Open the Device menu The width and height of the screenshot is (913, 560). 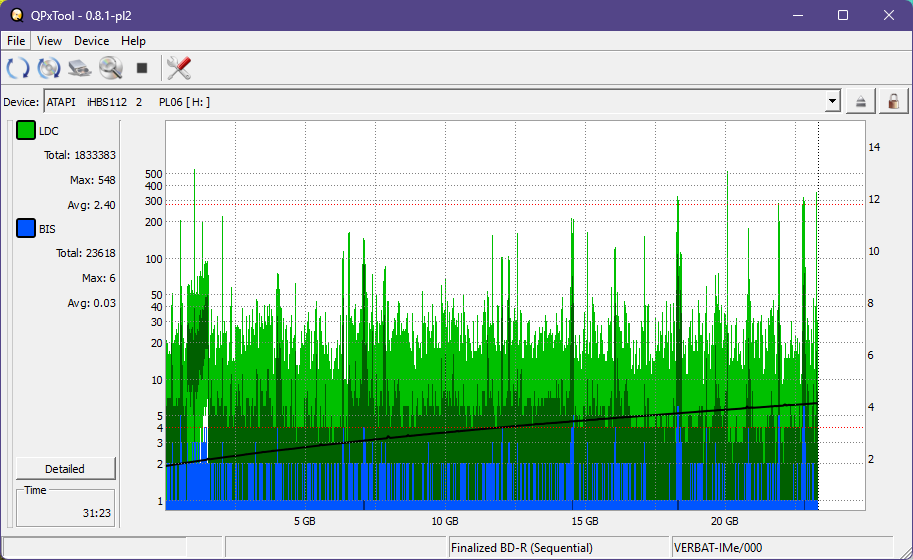click(x=91, y=41)
